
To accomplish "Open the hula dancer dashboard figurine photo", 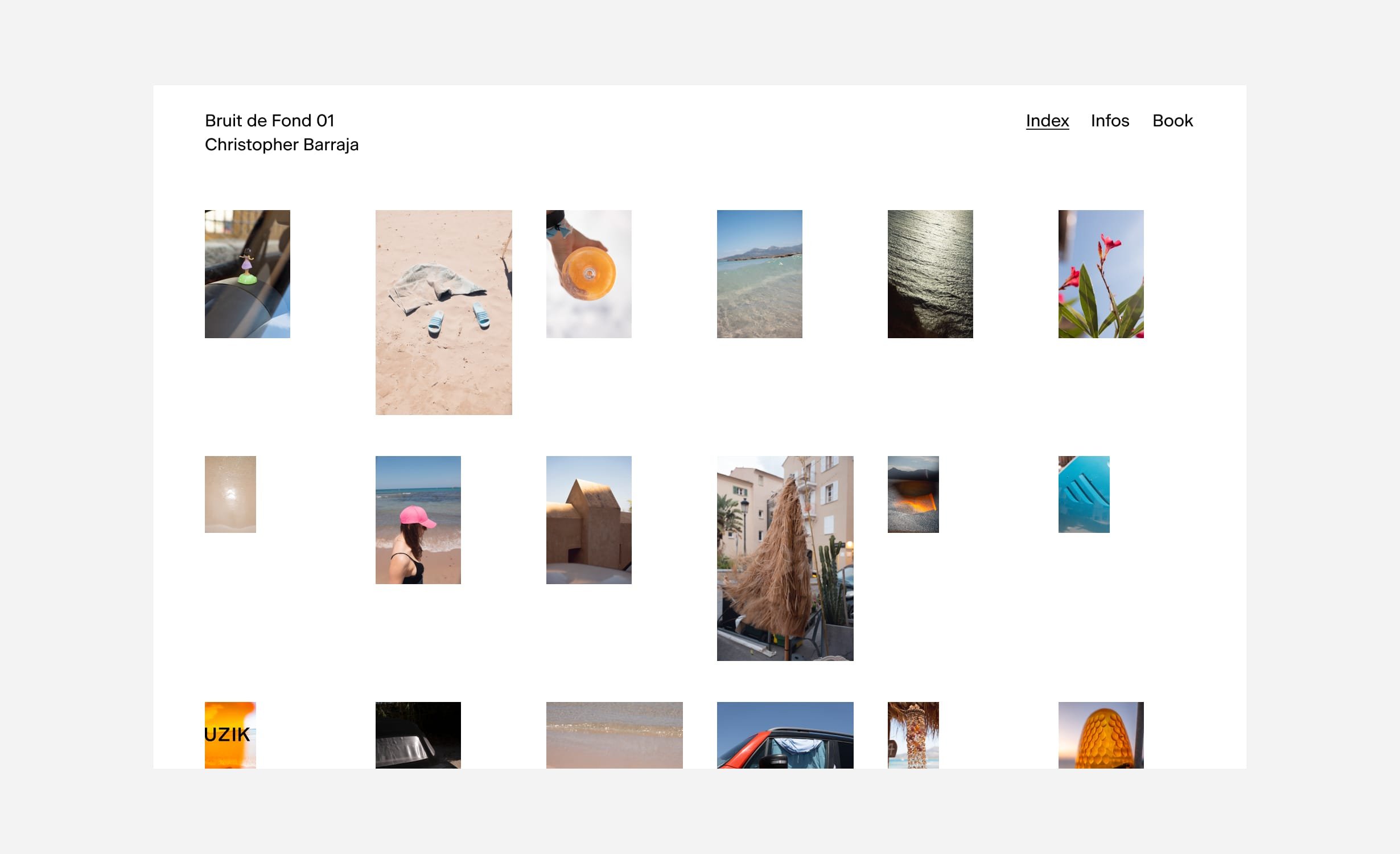I will coord(248,274).
